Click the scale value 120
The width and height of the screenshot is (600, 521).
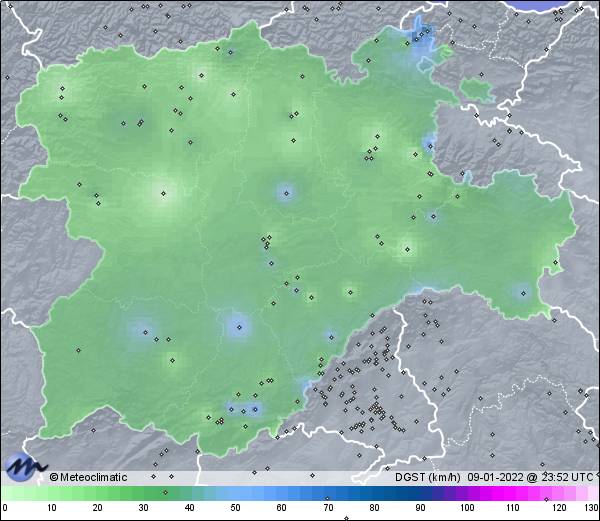pos(559,508)
